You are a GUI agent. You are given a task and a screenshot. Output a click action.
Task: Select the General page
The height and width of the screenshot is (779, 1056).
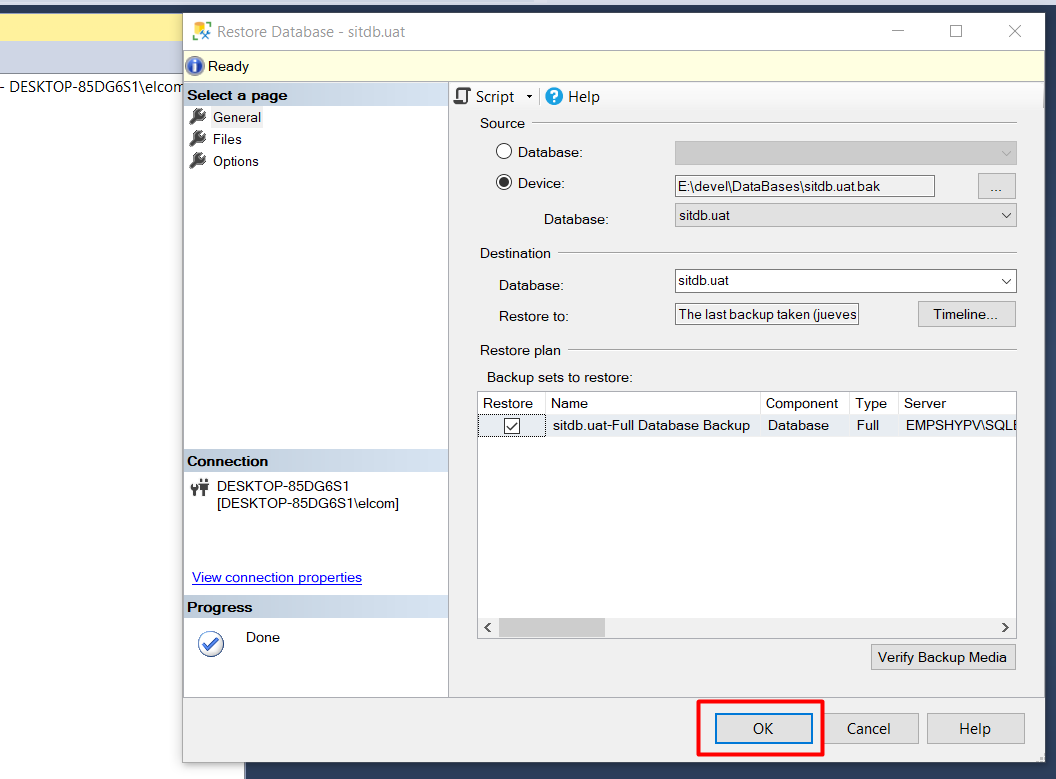click(236, 117)
